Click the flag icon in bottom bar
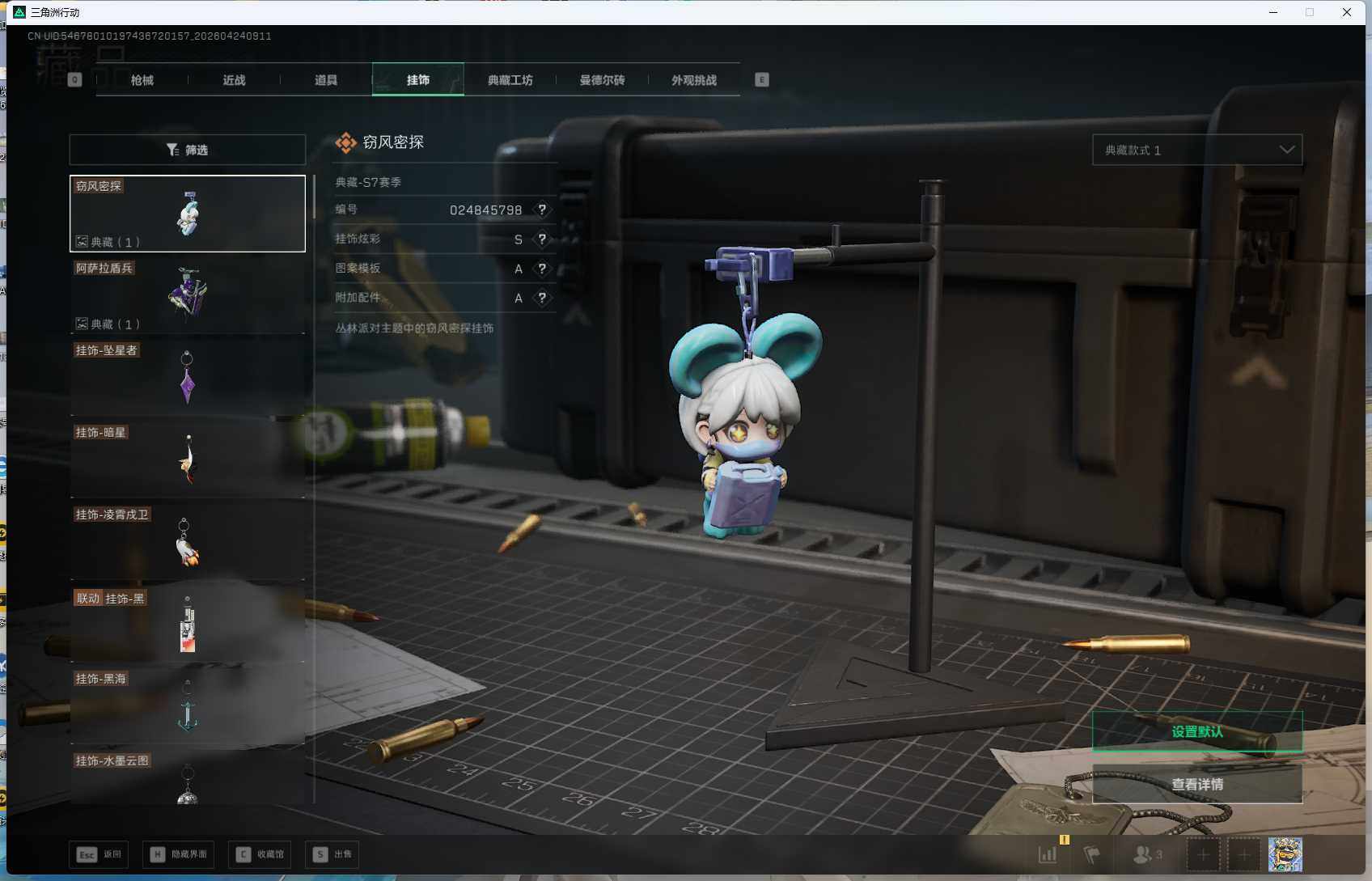The image size is (1372, 881). [x=1092, y=854]
